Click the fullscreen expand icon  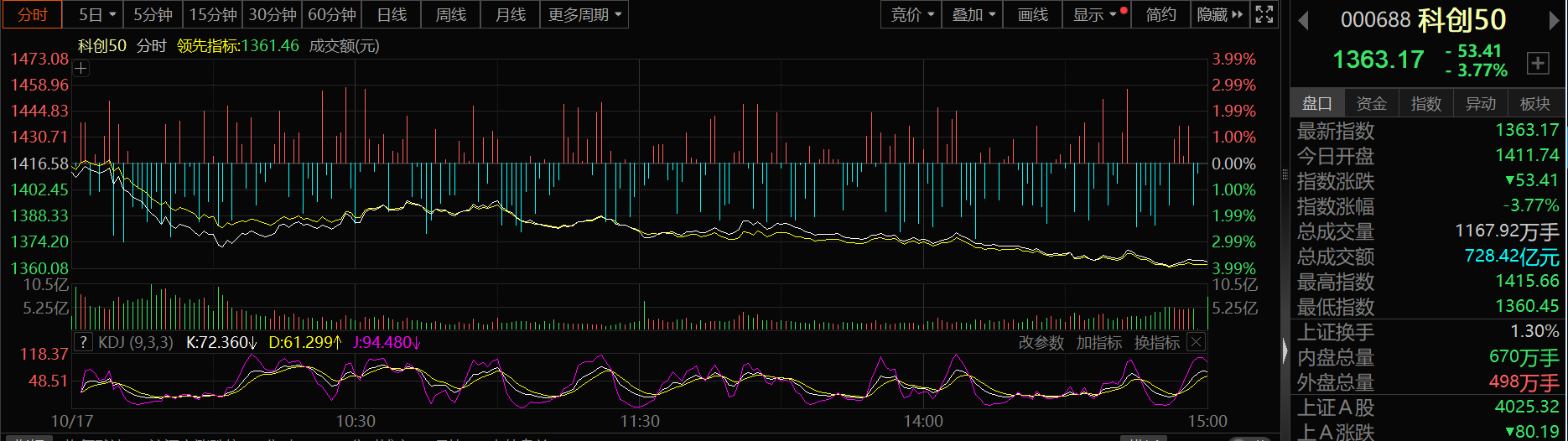point(1264,14)
